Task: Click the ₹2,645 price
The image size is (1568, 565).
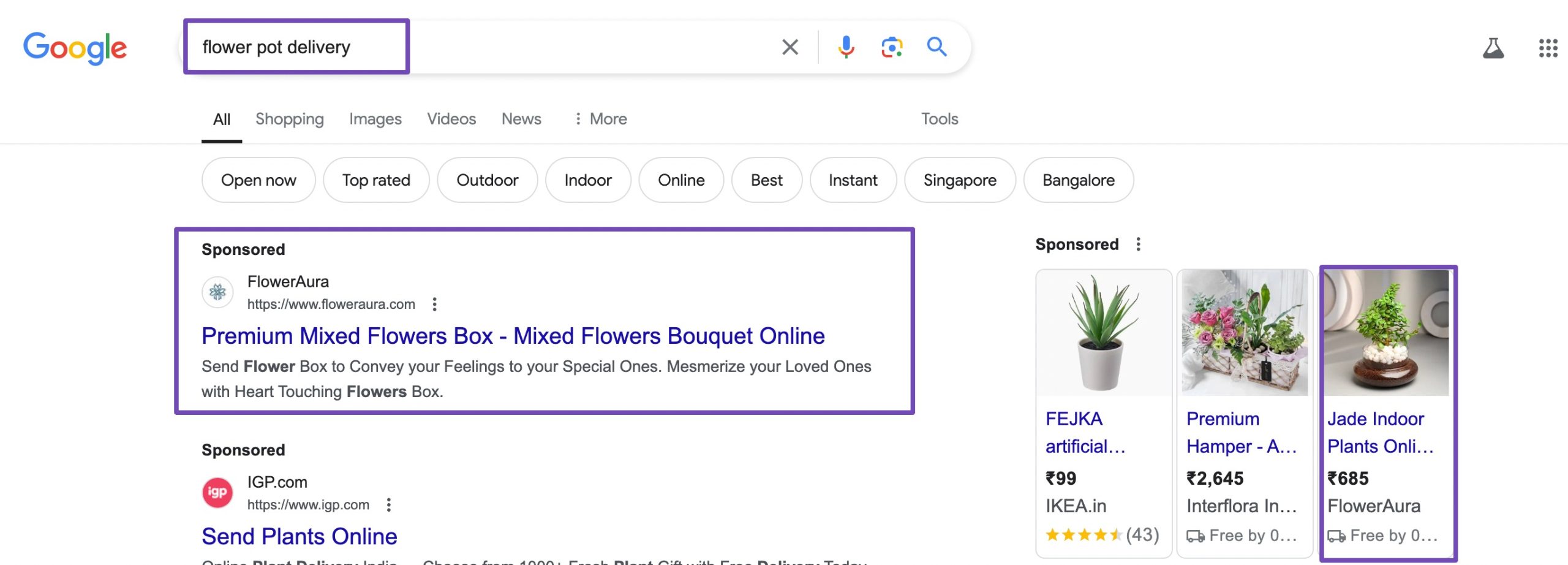Action: pyautogui.click(x=1215, y=479)
